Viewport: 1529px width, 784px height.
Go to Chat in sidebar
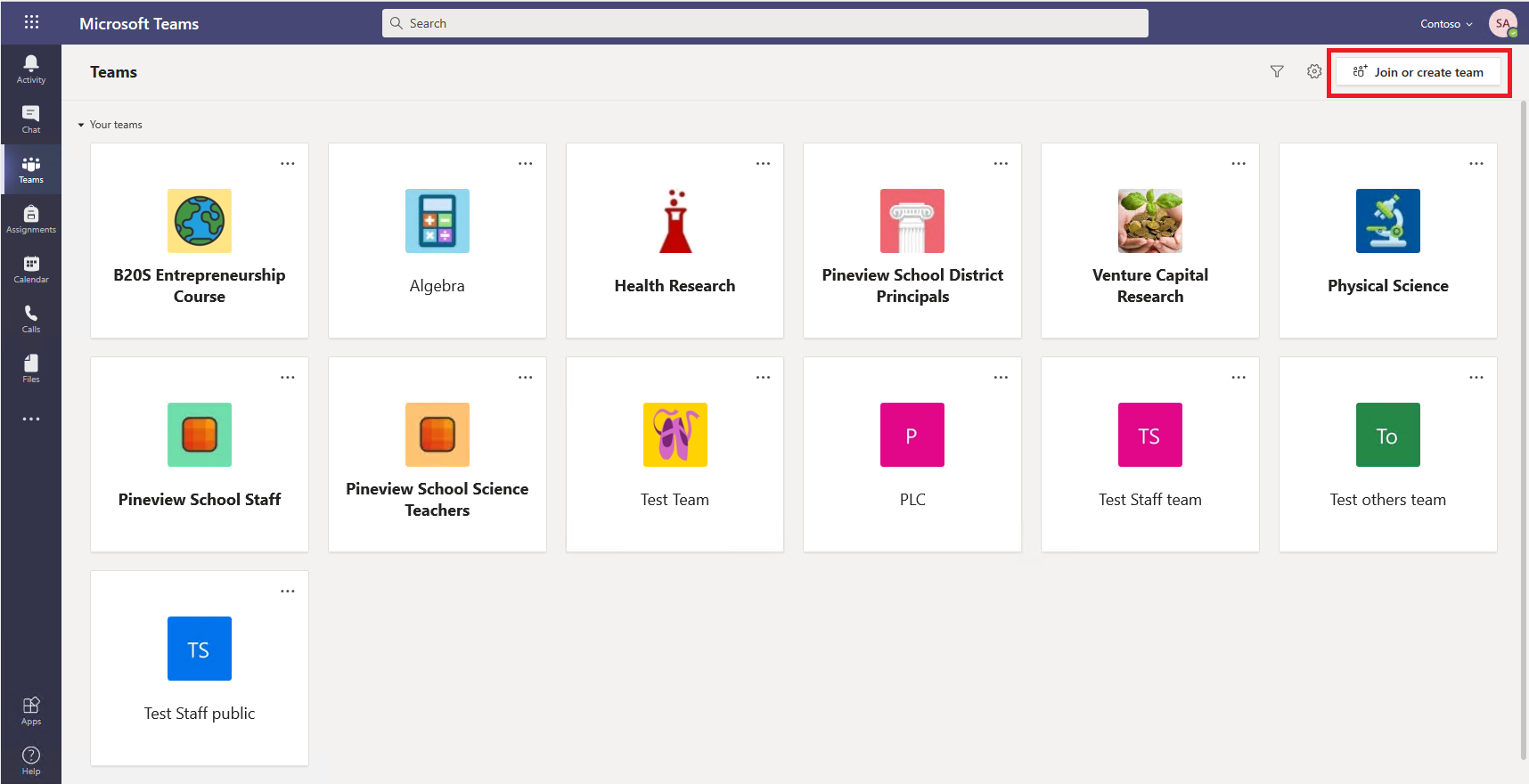(31, 119)
